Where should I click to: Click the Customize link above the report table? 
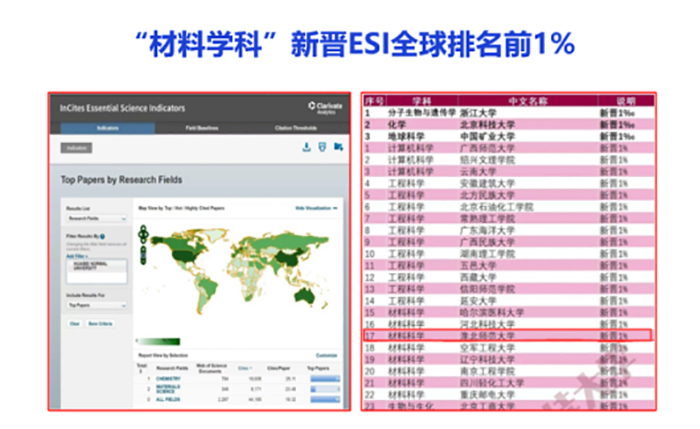click(x=327, y=355)
